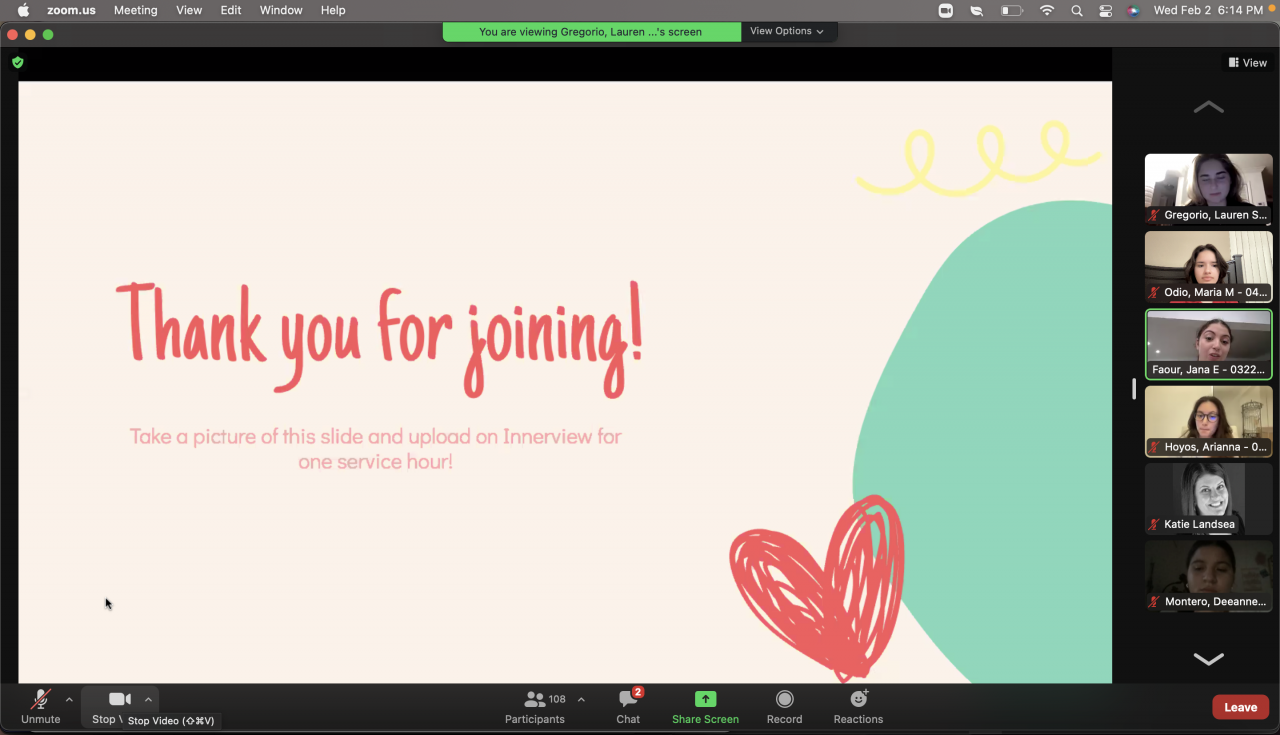Leave the meeting
This screenshot has height=735, width=1280.
pyautogui.click(x=1240, y=707)
